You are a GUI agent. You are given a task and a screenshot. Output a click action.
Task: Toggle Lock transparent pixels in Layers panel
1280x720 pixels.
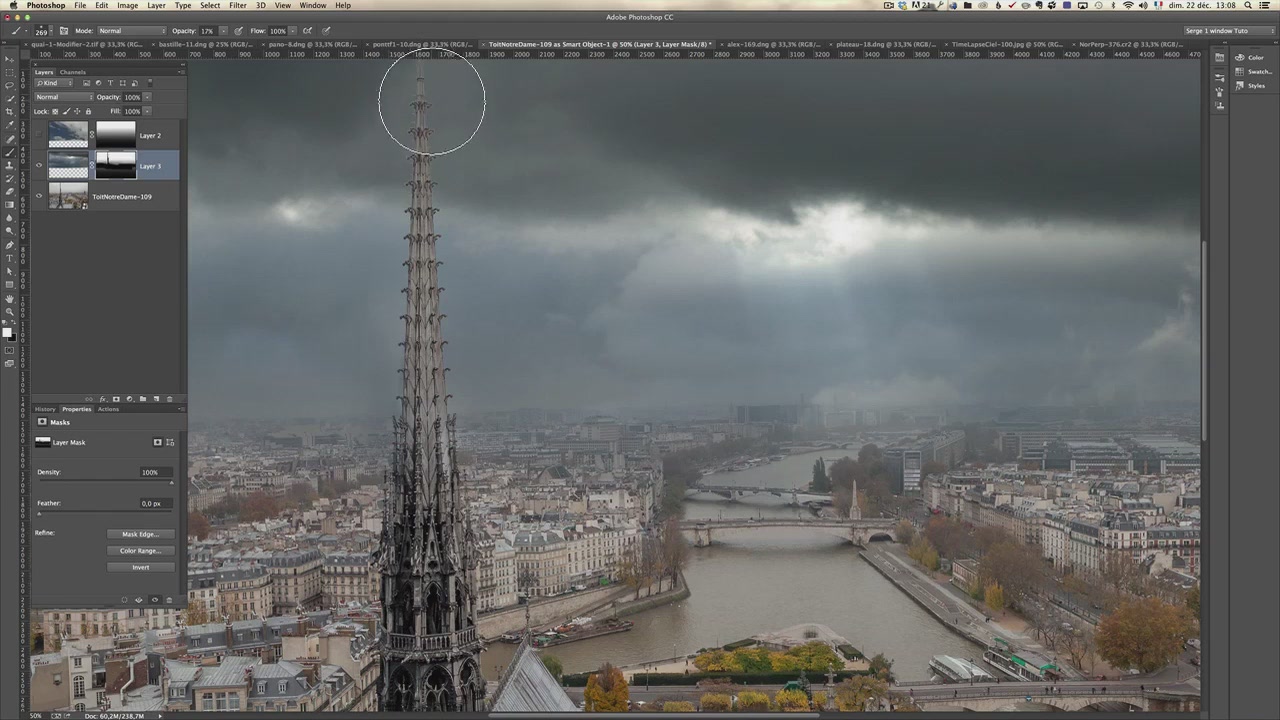pos(55,111)
